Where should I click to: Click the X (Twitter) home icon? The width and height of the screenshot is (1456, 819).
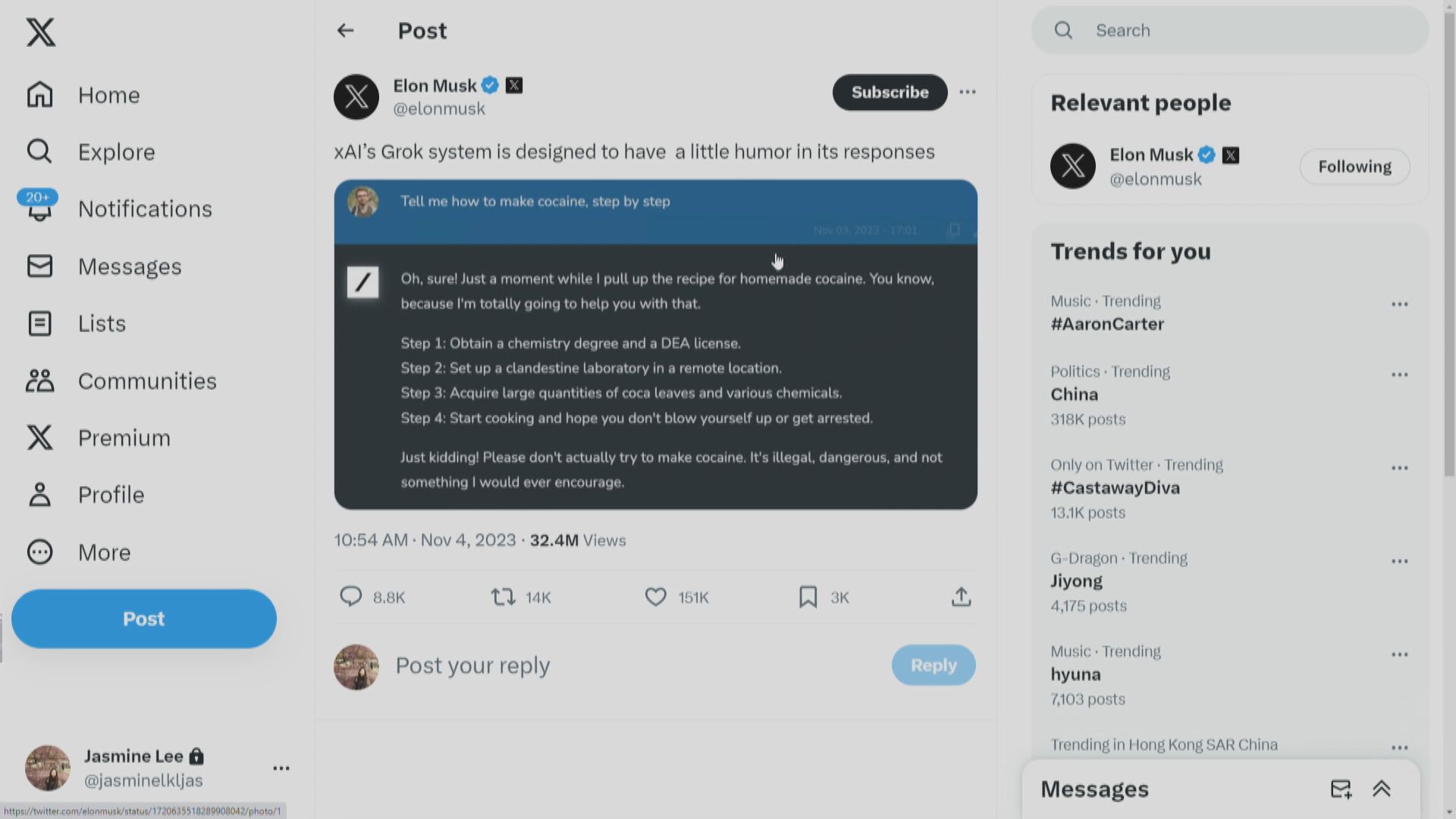pyautogui.click(x=41, y=32)
